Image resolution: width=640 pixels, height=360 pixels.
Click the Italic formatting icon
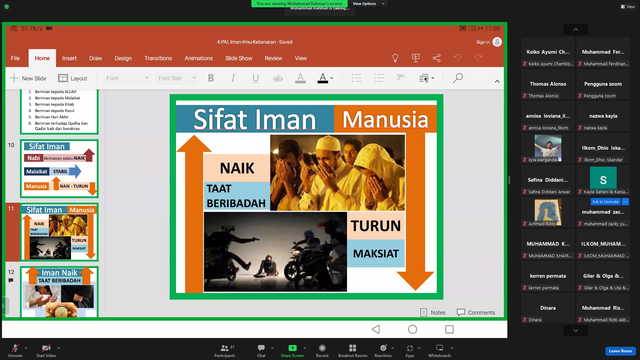(x=233, y=78)
